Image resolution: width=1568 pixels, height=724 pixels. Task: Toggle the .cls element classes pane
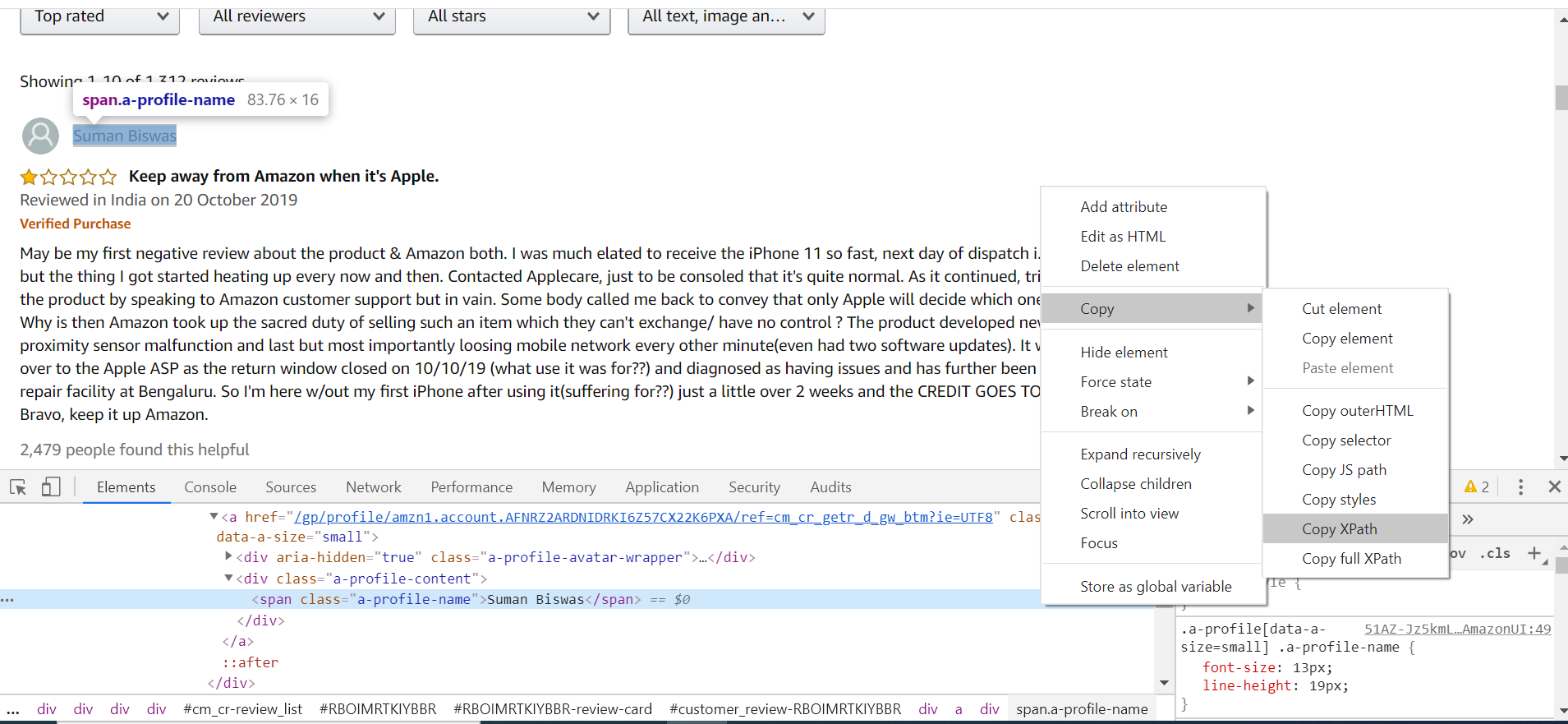pos(1495,554)
